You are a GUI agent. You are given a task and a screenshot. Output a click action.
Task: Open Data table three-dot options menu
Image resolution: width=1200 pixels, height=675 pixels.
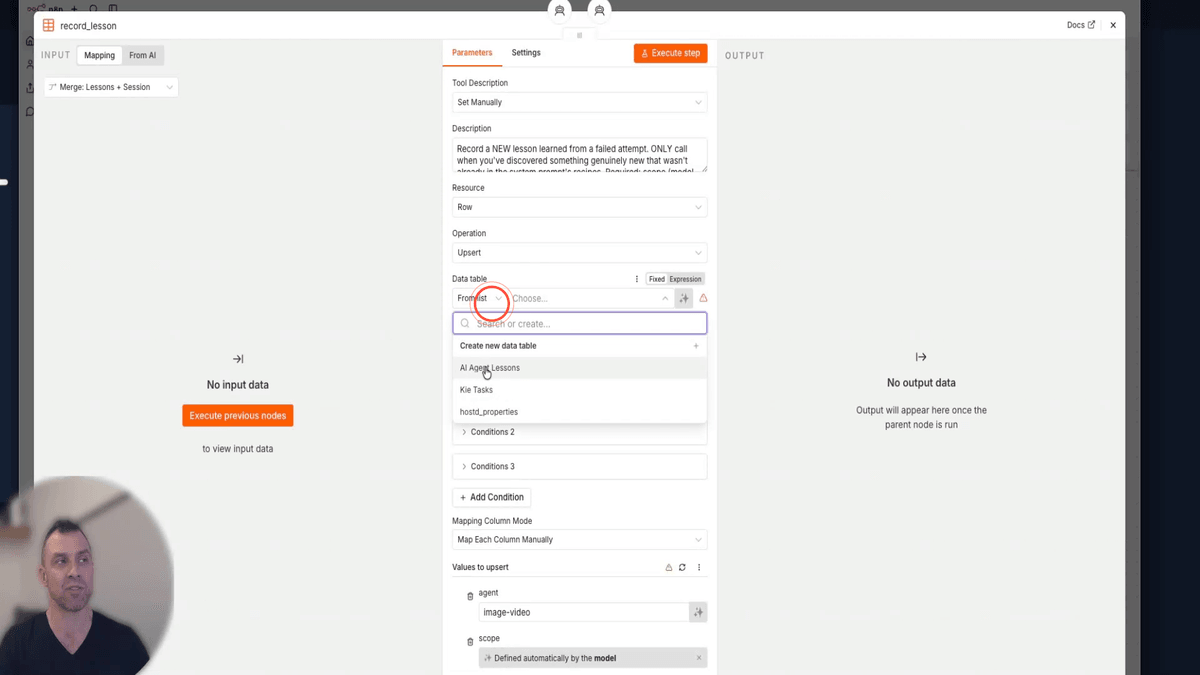(637, 279)
